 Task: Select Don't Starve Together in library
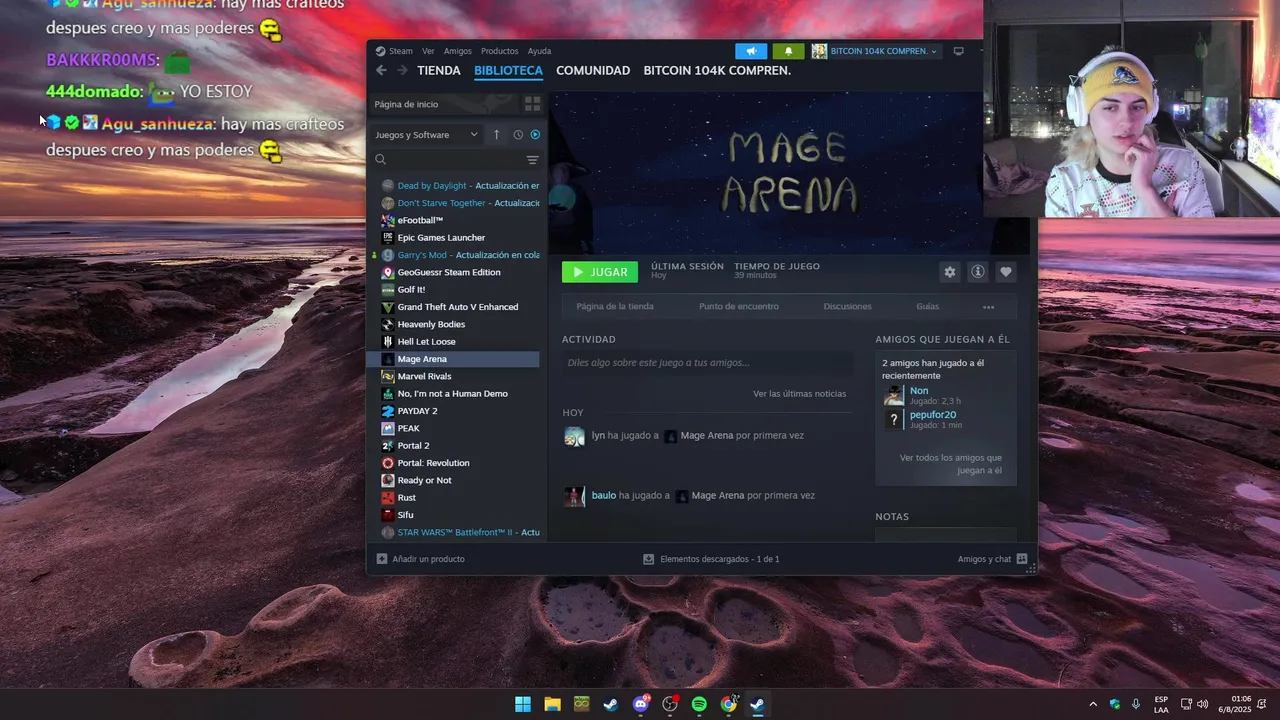[x=460, y=203]
